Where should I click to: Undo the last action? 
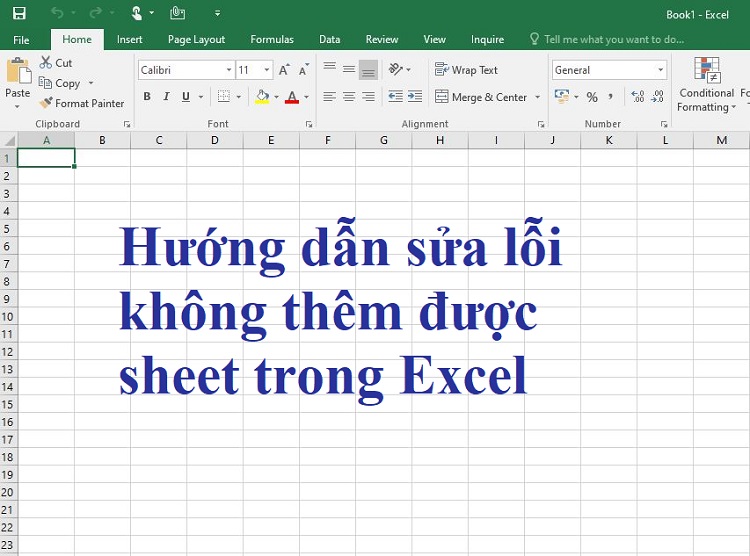pyautogui.click(x=57, y=13)
